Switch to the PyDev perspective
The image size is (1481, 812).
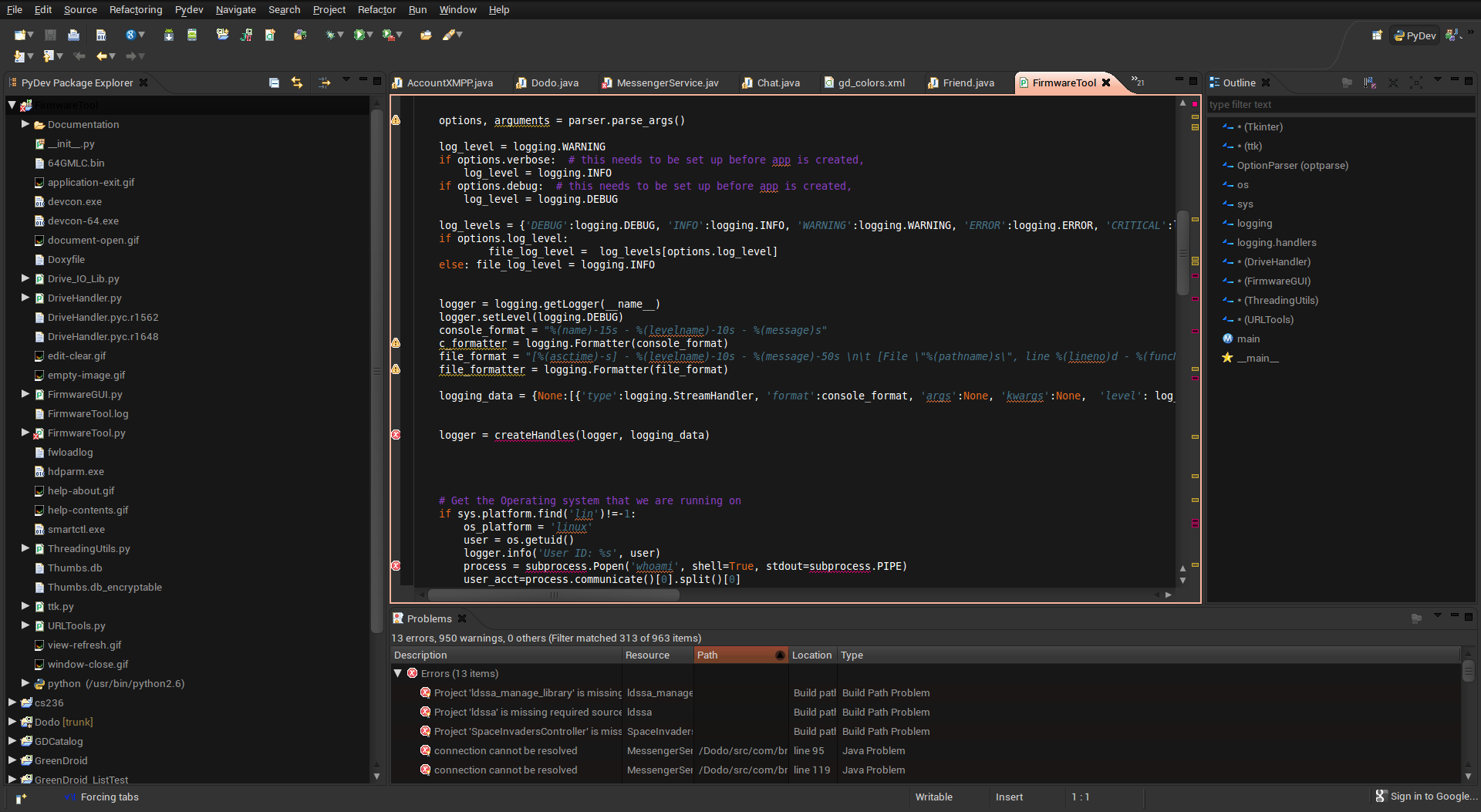coord(1415,35)
